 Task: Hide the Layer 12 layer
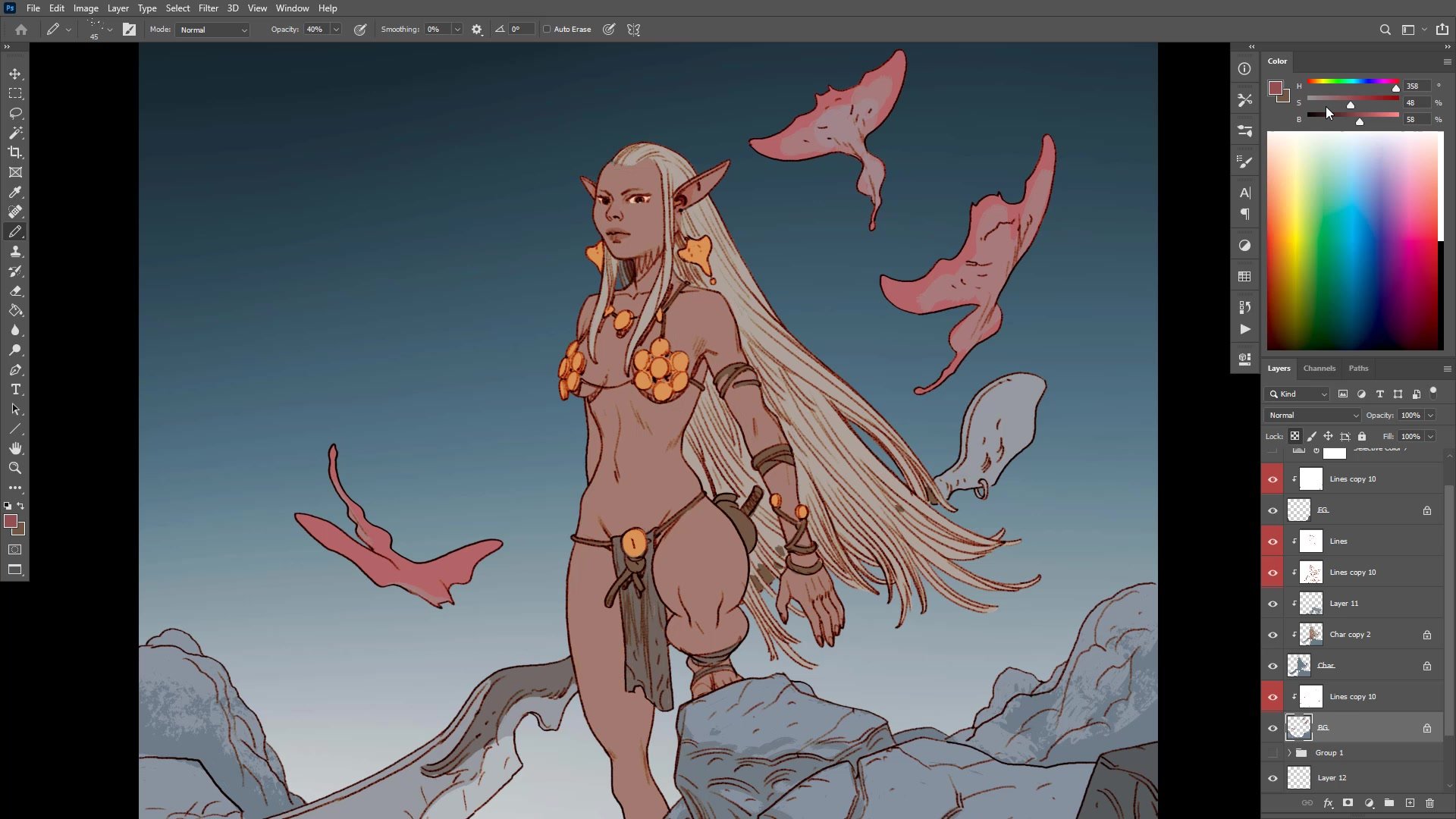1272,778
